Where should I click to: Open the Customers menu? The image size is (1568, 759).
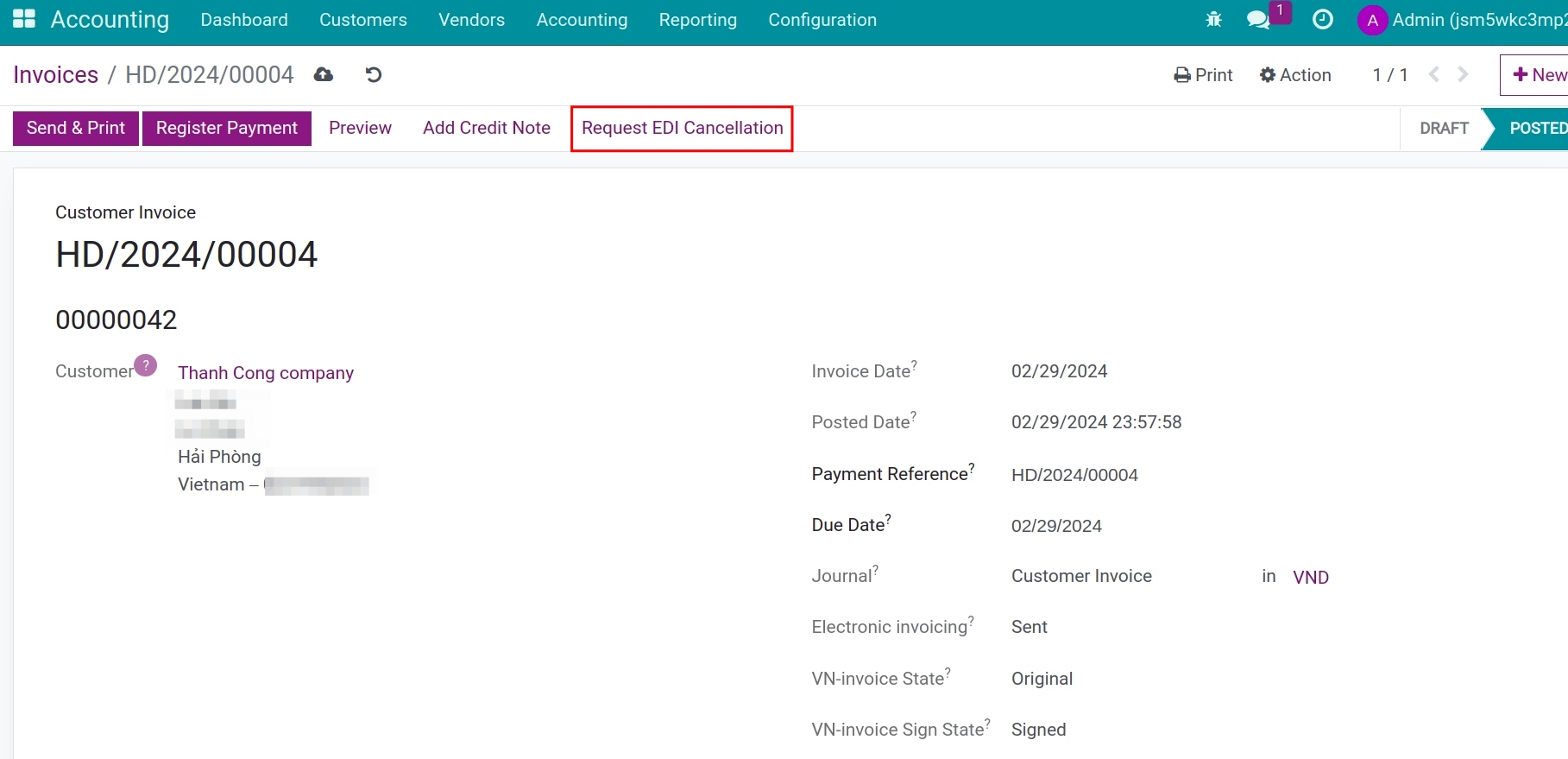pyautogui.click(x=363, y=20)
